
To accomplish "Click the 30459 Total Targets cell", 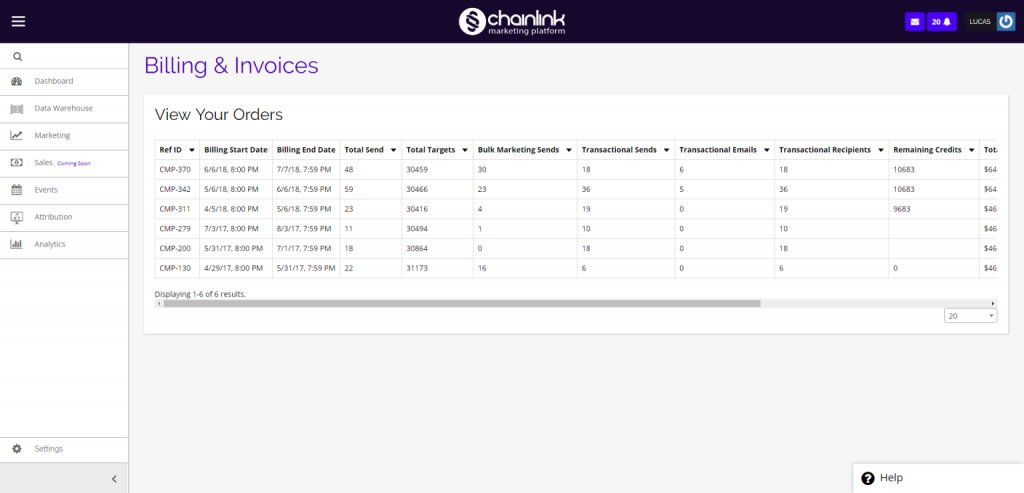I will [438, 169].
